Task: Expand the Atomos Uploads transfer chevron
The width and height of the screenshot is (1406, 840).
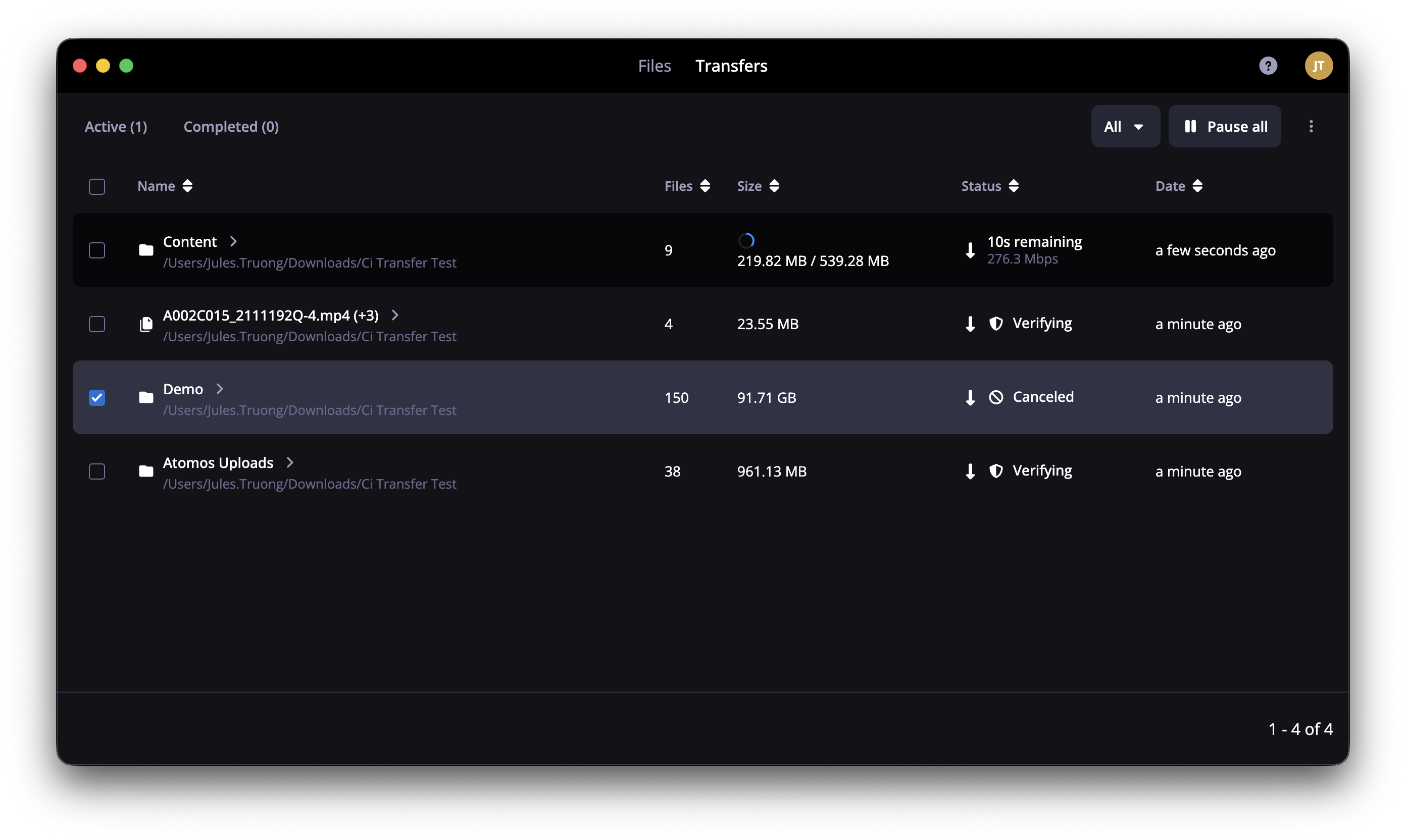Action: pyautogui.click(x=290, y=462)
